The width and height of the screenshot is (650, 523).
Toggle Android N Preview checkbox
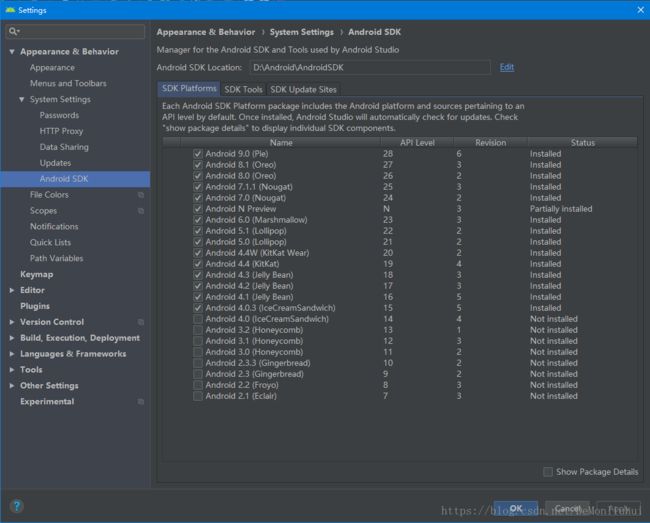click(x=198, y=209)
